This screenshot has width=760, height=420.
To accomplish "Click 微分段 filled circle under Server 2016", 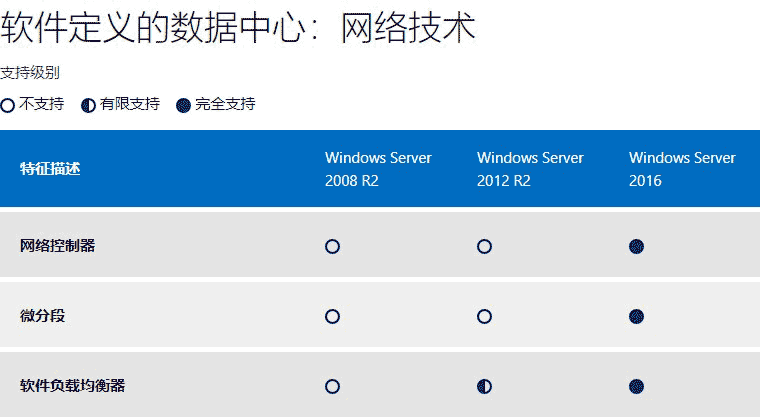I will [637, 316].
